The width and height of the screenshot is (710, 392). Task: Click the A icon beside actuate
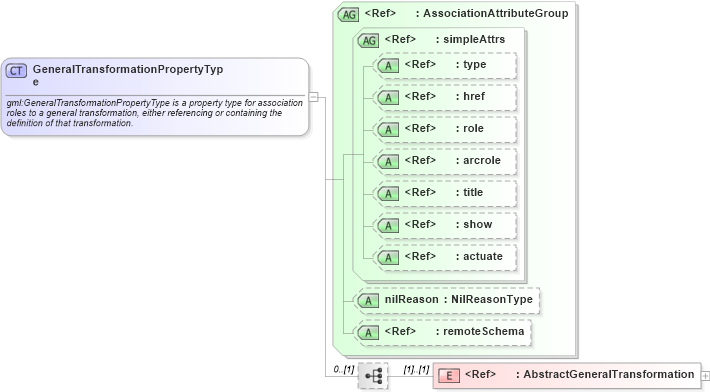point(388,258)
